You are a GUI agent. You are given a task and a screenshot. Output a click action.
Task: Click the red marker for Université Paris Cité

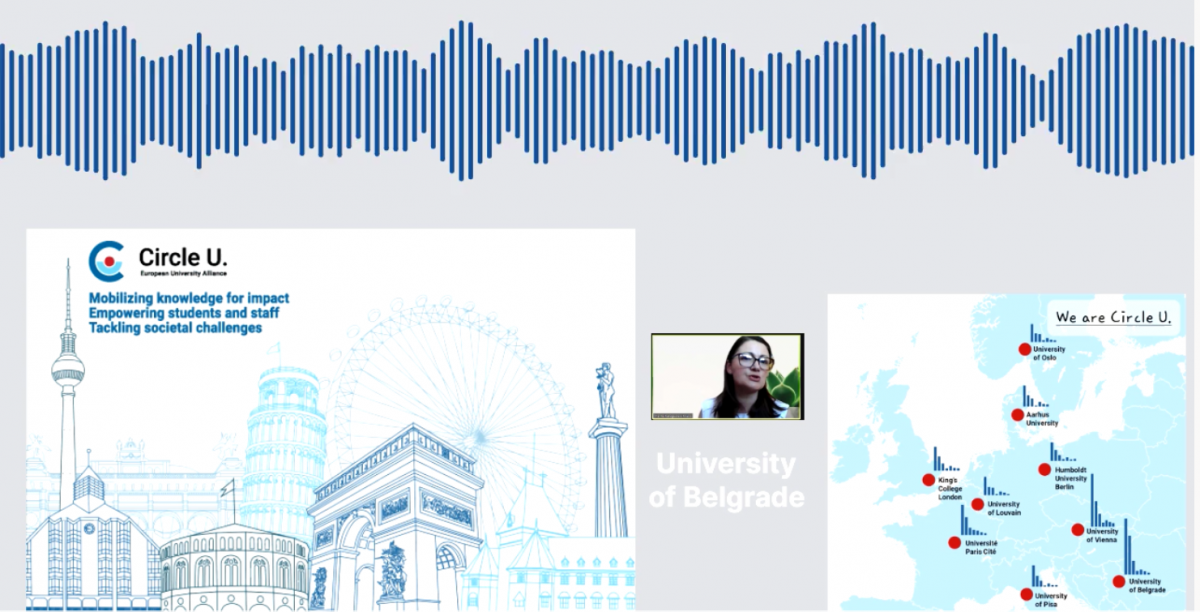point(953,543)
